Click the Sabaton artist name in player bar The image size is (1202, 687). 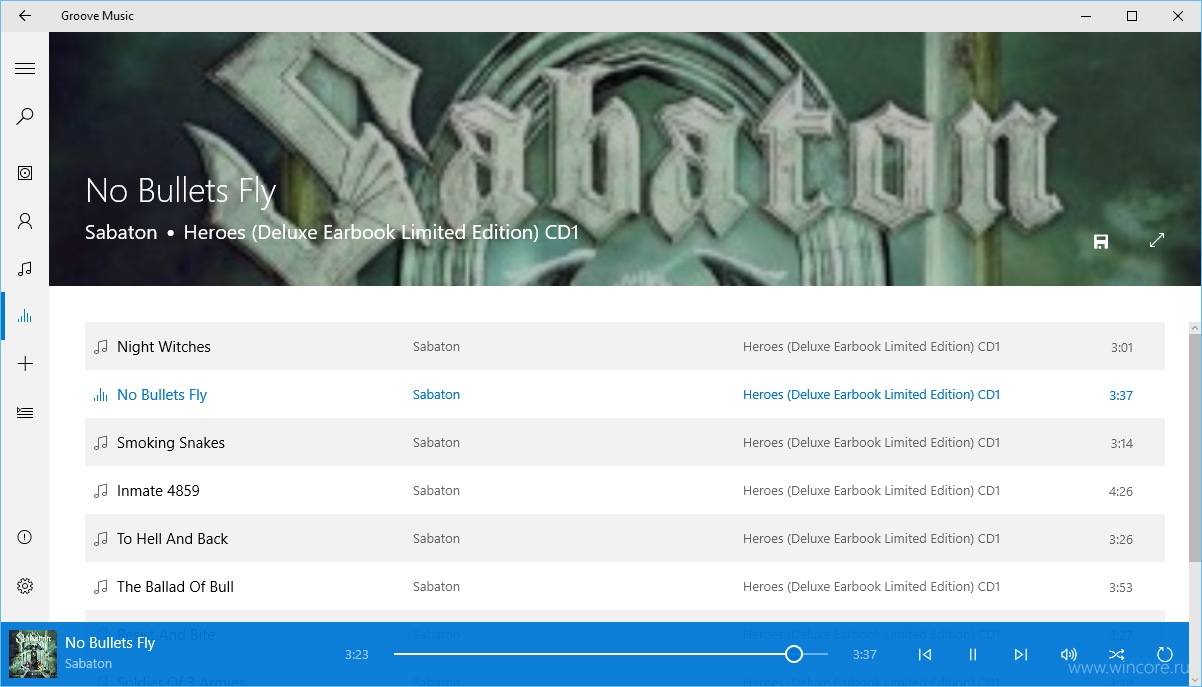pyautogui.click(x=88, y=664)
